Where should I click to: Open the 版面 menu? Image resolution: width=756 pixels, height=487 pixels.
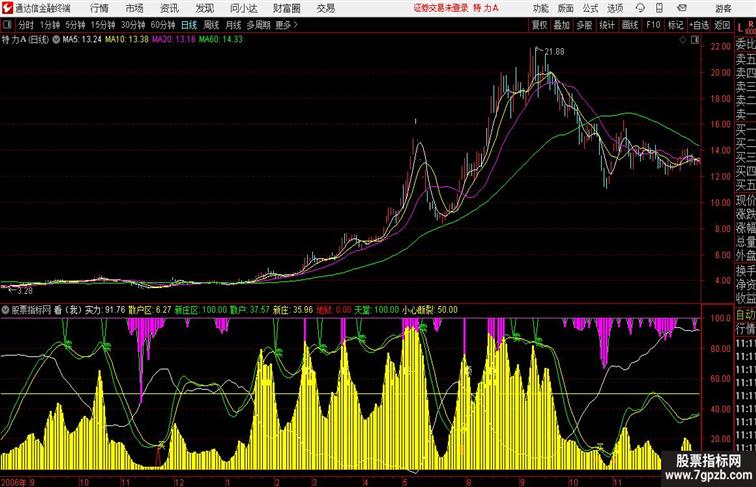click(565, 8)
